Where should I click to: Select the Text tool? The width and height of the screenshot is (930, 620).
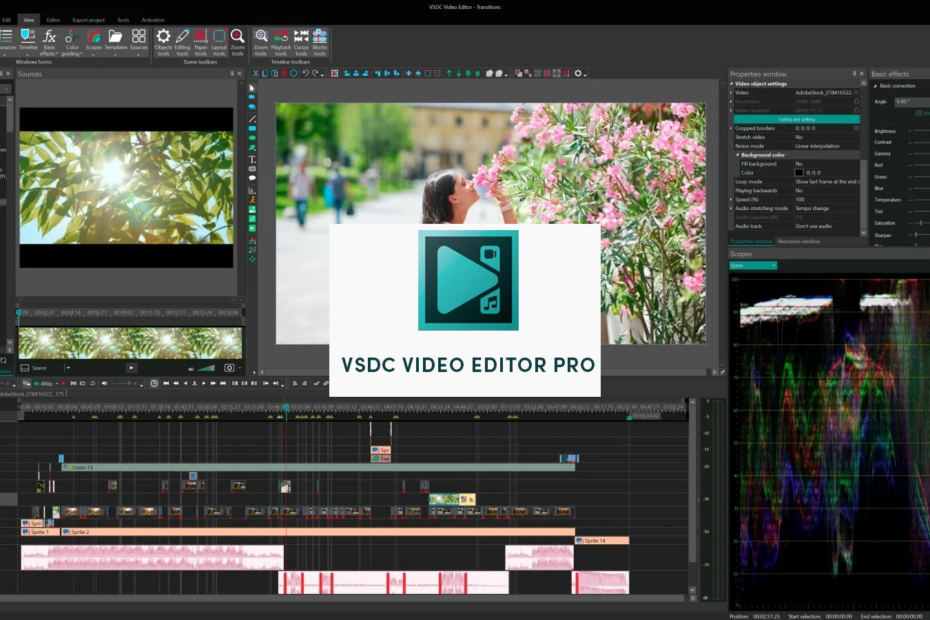tap(252, 159)
